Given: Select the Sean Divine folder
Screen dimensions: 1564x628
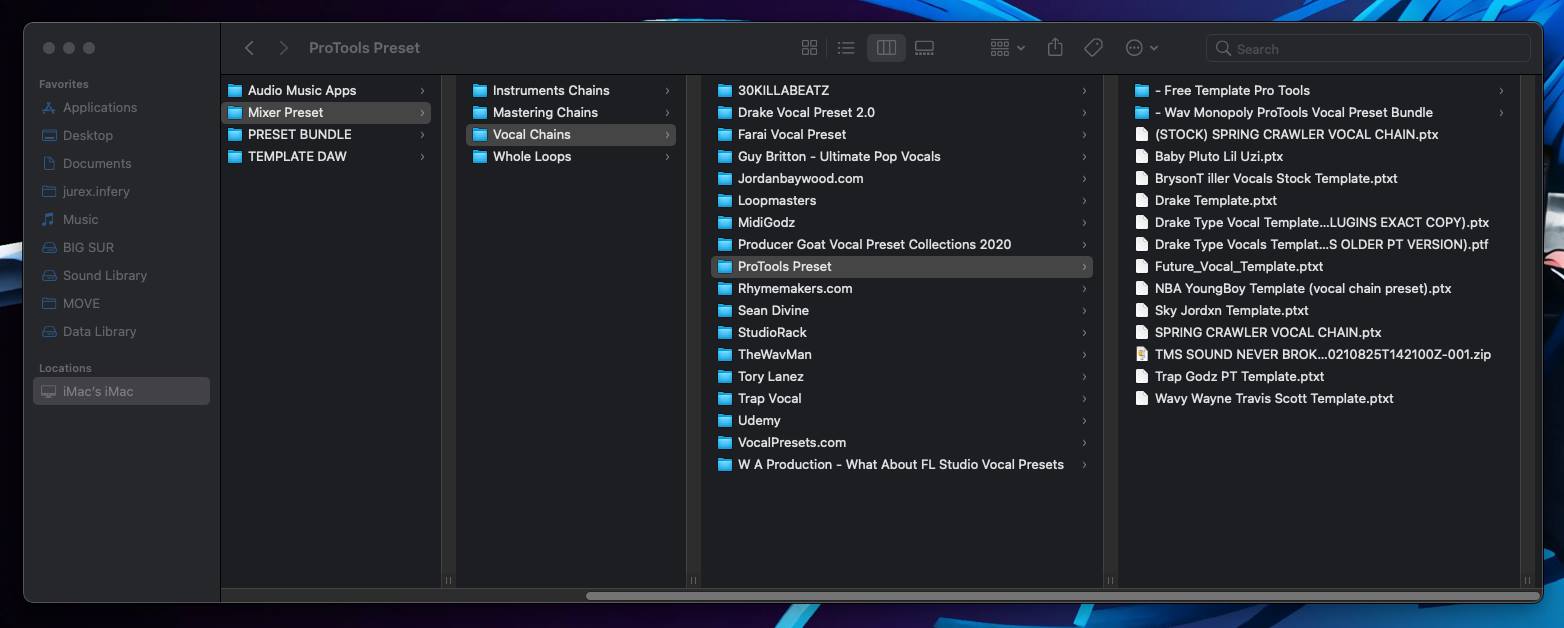Looking at the screenshot, I should [x=902, y=310].
